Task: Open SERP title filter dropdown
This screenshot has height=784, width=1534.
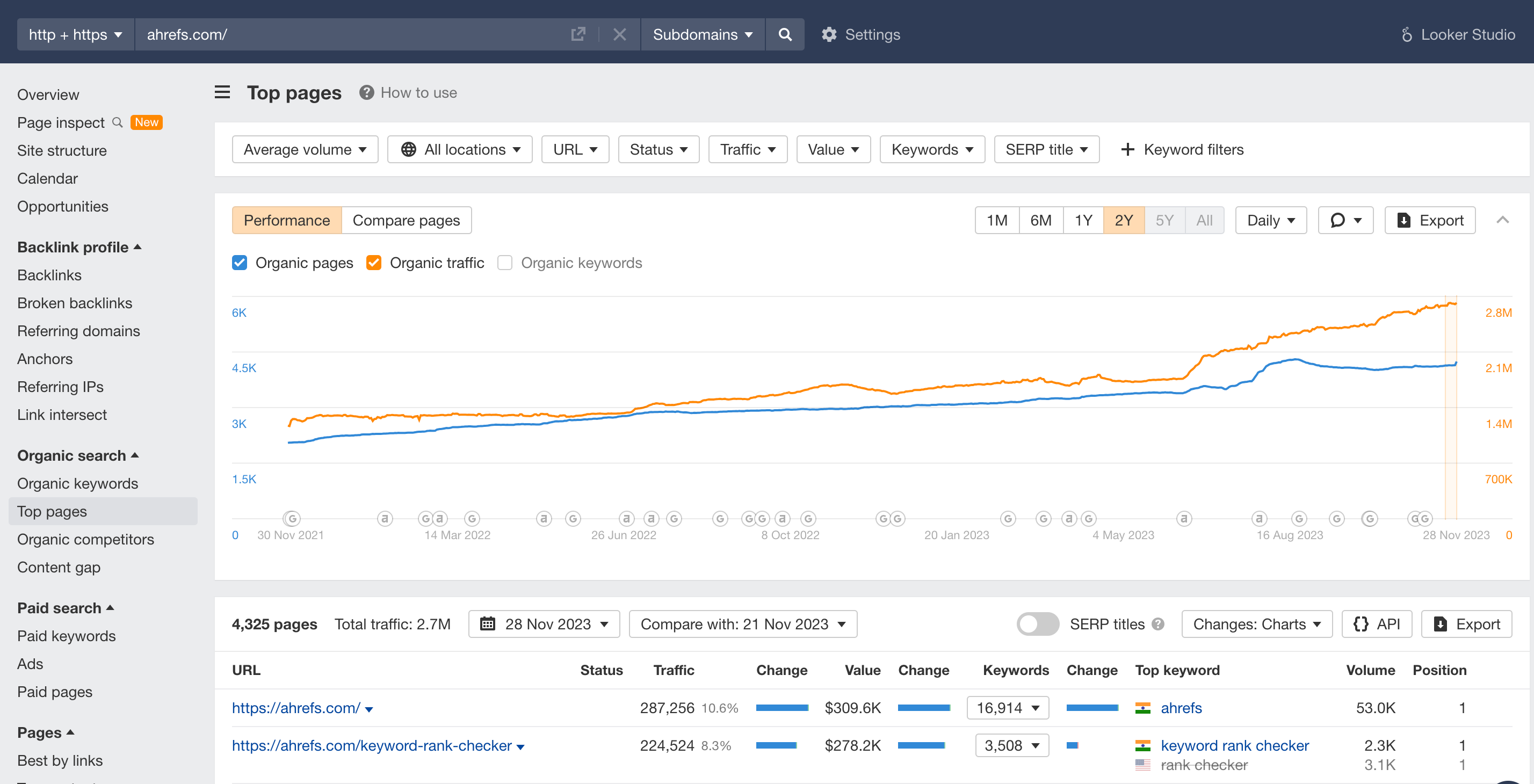Action: pos(1046,149)
